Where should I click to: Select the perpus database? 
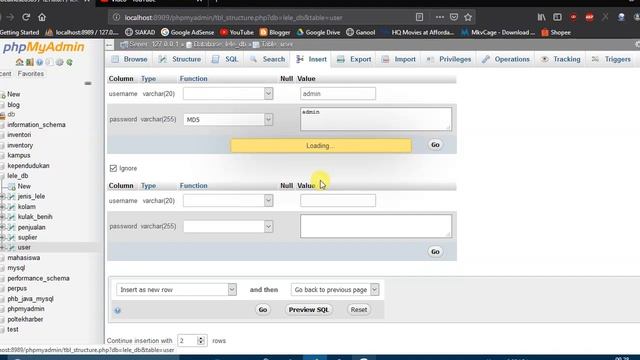click(17, 289)
